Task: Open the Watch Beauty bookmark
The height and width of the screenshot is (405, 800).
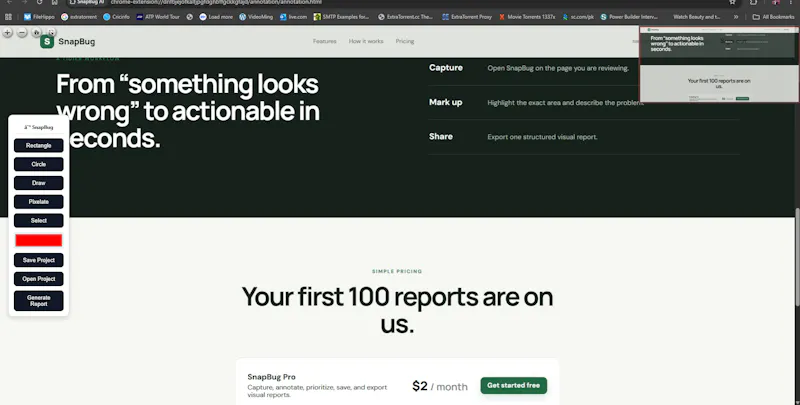Action: click(696, 17)
